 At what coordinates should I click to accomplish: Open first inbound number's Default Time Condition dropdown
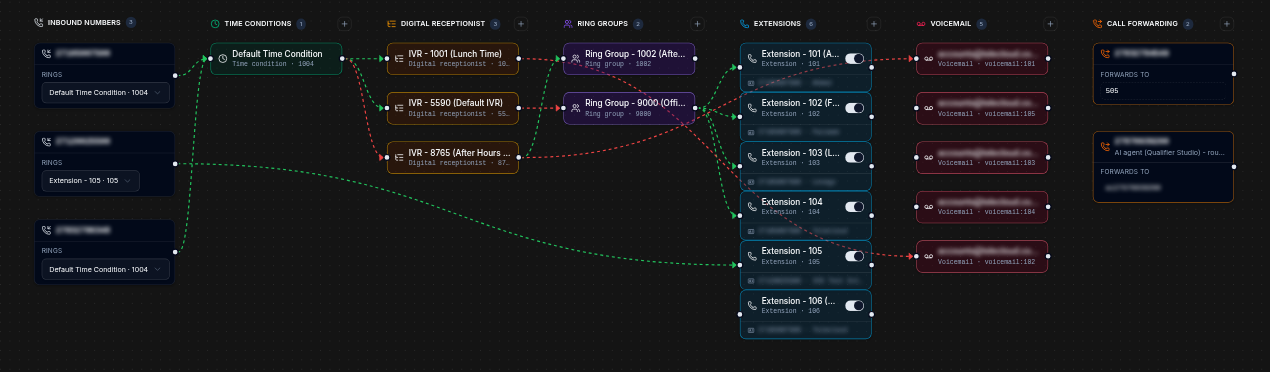pos(105,92)
